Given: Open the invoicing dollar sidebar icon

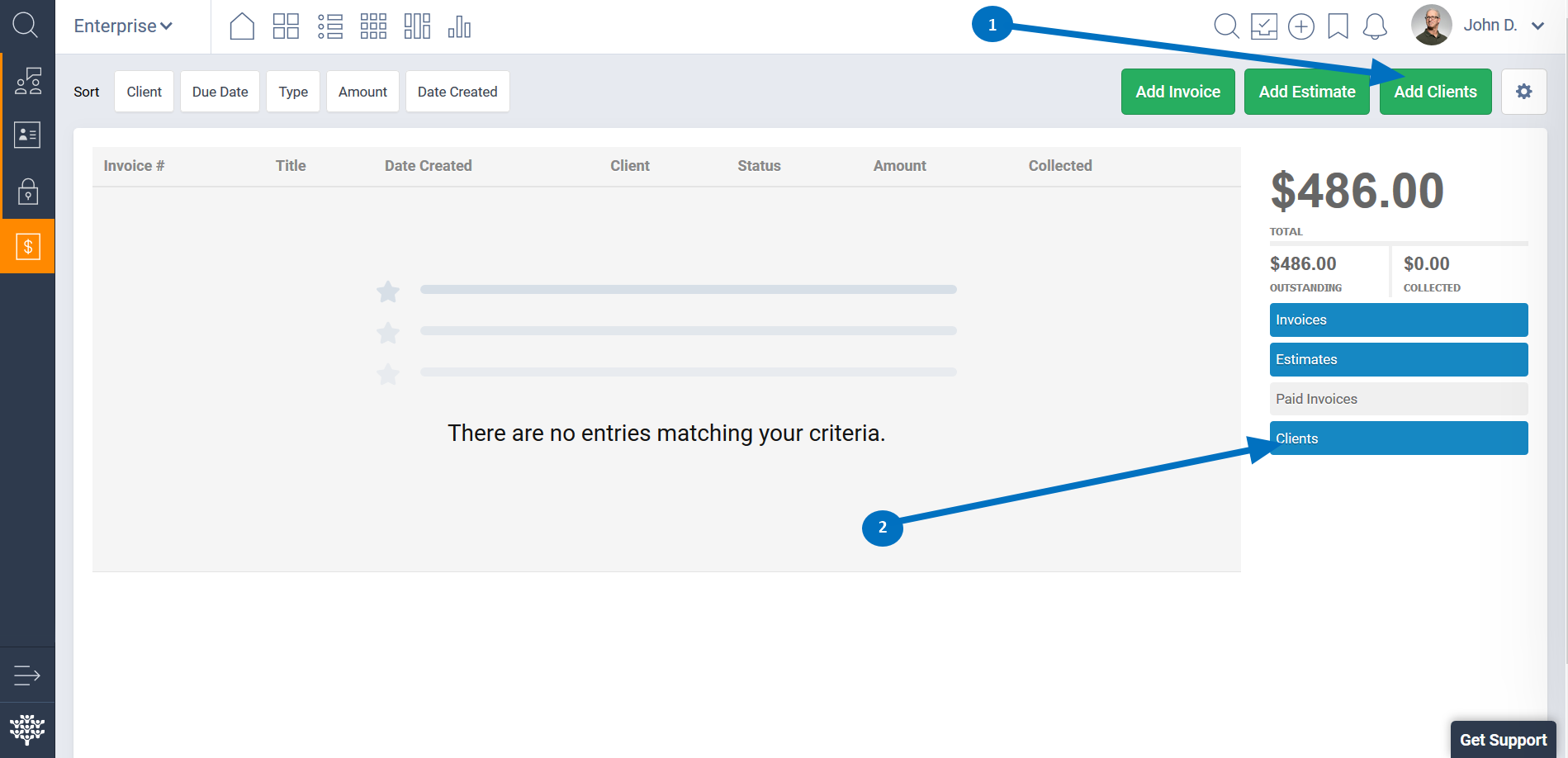Looking at the screenshot, I should click(x=28, y=246).
